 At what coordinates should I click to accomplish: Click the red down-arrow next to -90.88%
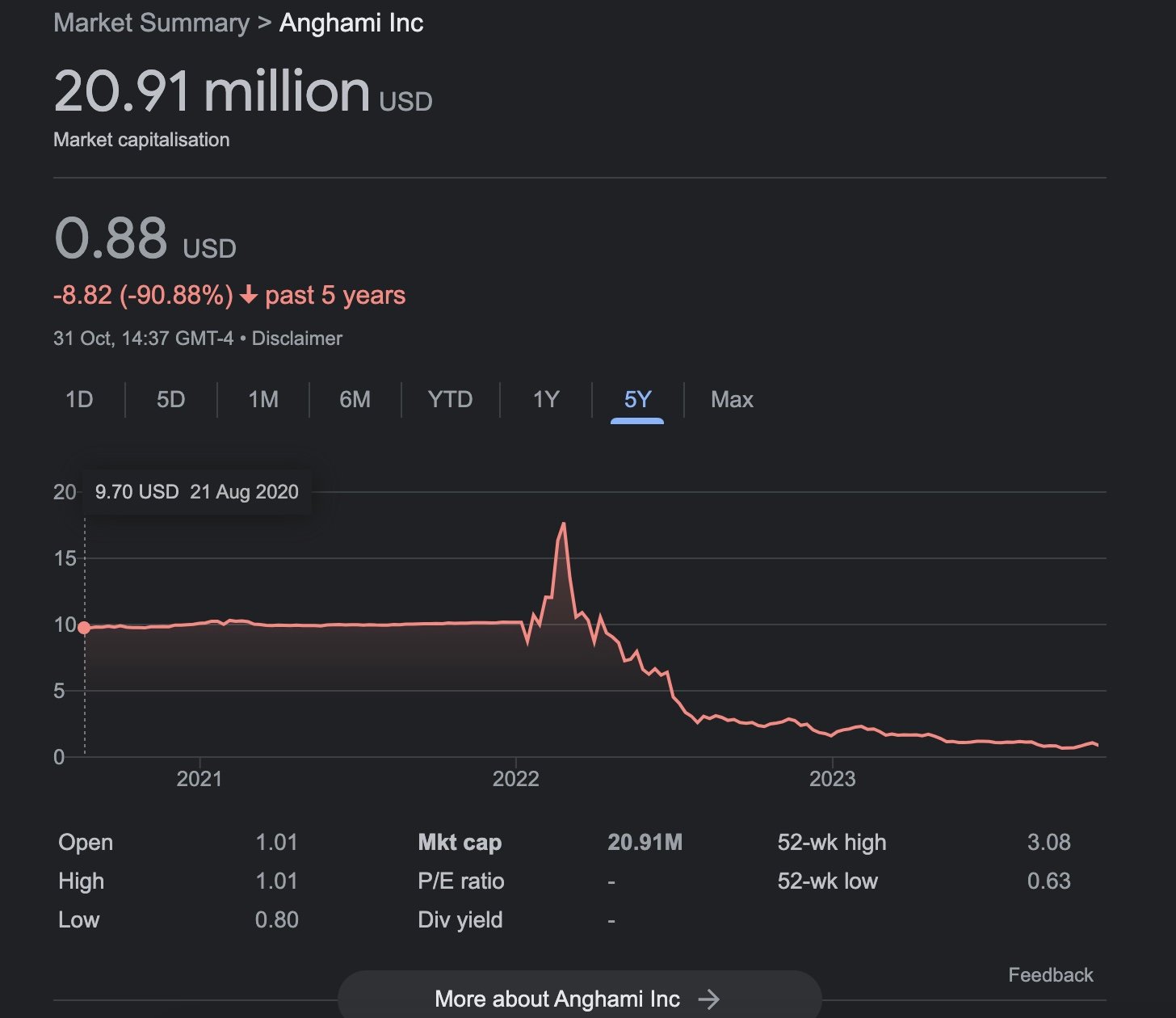[x=249, y=296]
